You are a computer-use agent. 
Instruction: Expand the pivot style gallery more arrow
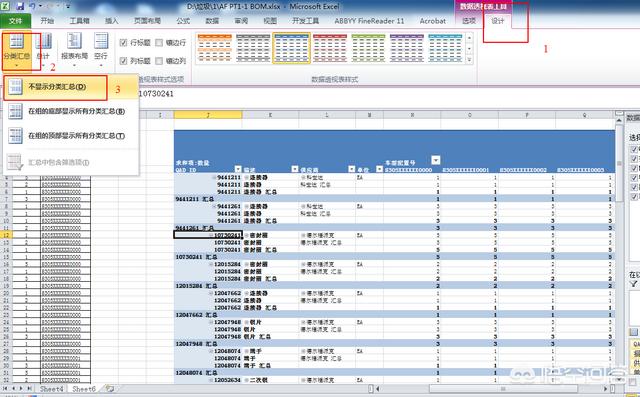coord(469,60)
